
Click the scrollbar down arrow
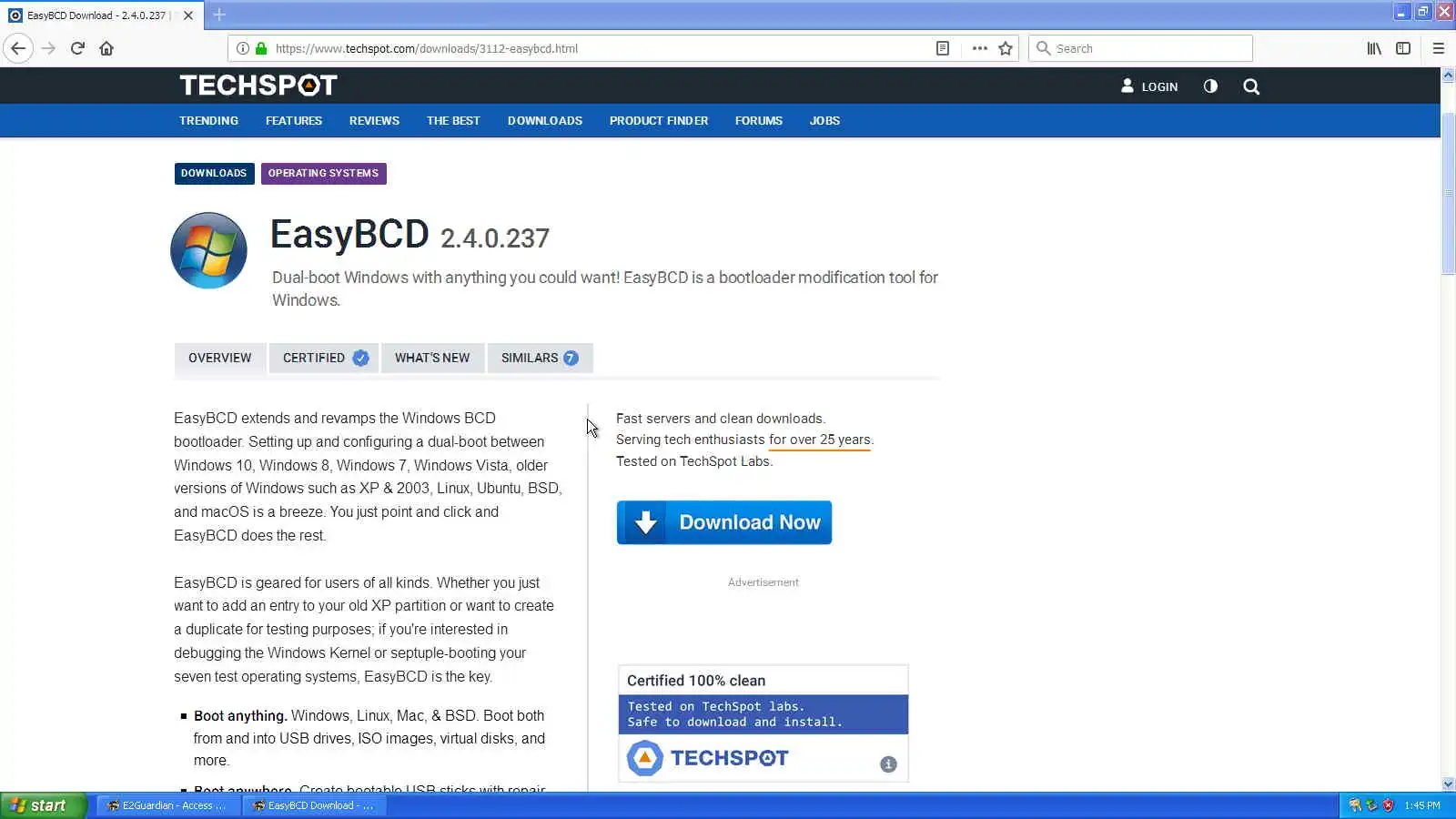pos(1448,784)
